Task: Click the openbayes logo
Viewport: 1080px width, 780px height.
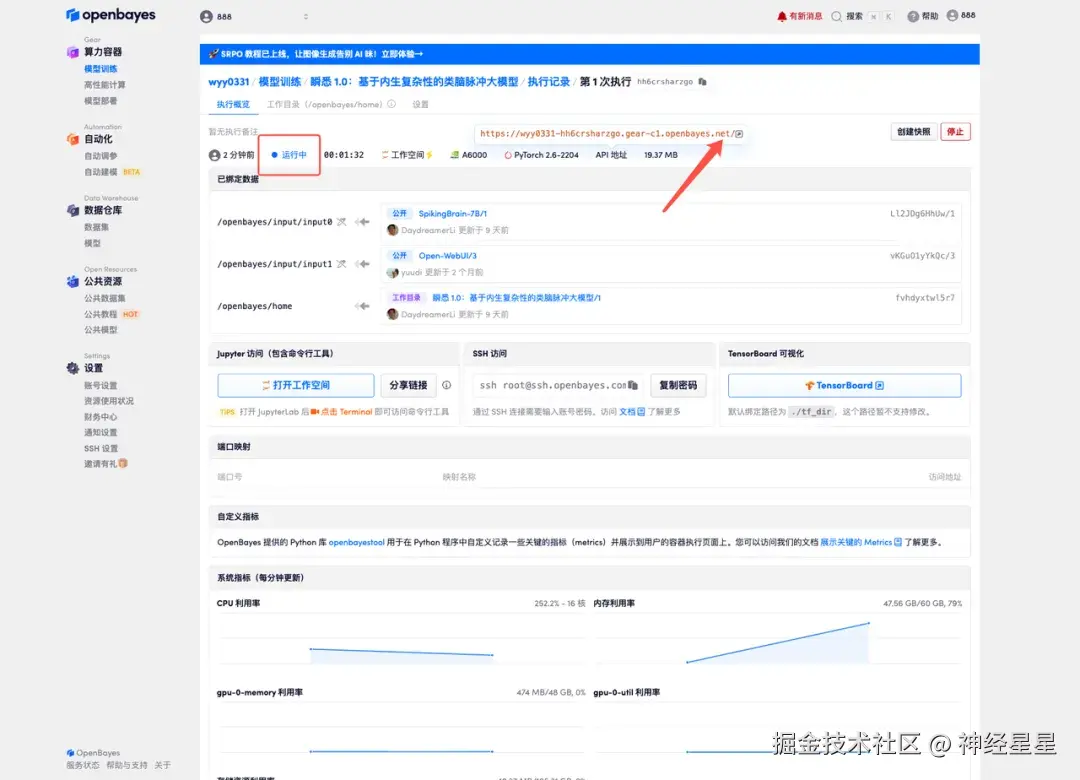Action: (x=110, y=14)
